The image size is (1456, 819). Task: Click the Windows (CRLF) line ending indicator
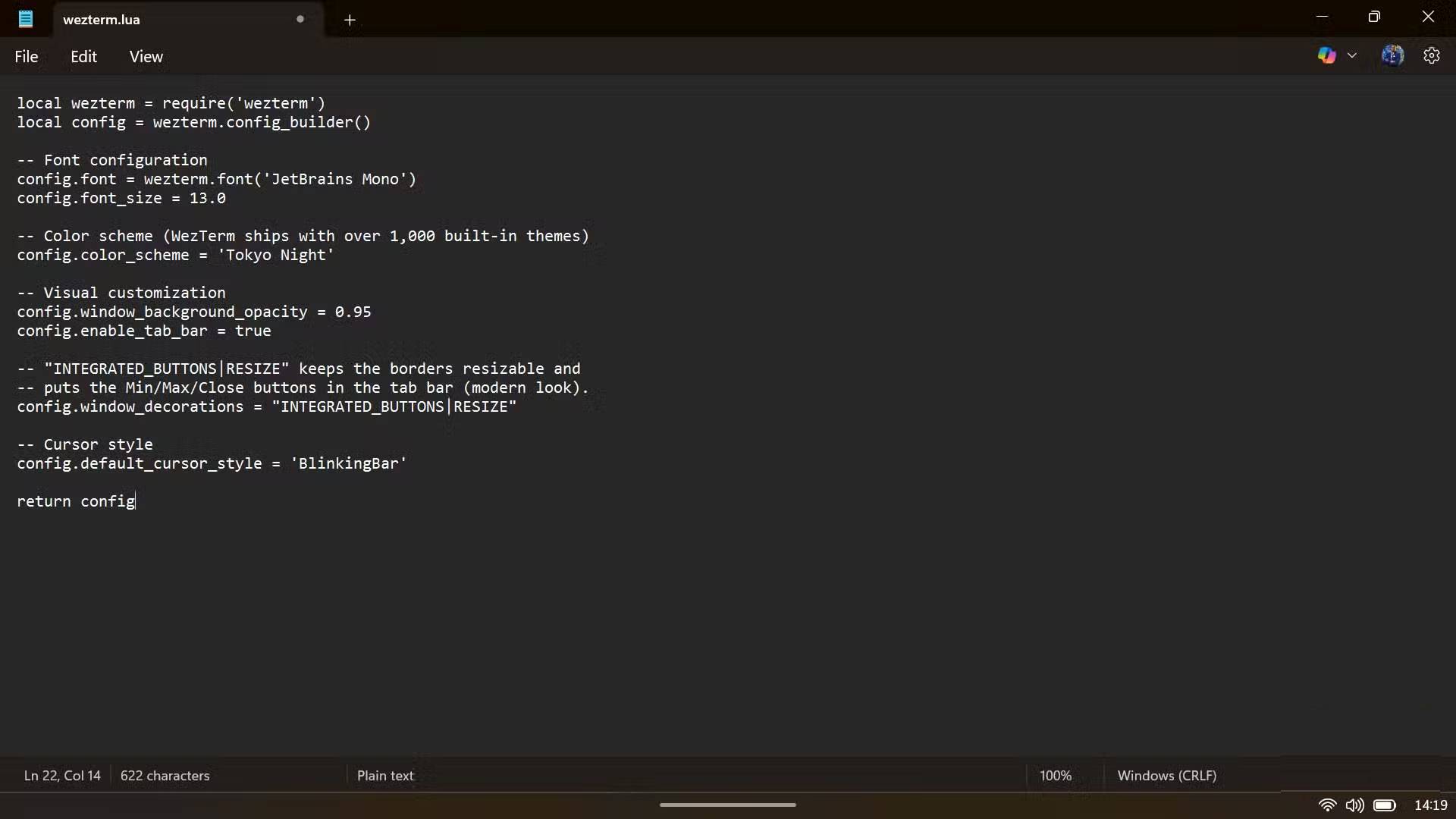tap(1166, 776)
